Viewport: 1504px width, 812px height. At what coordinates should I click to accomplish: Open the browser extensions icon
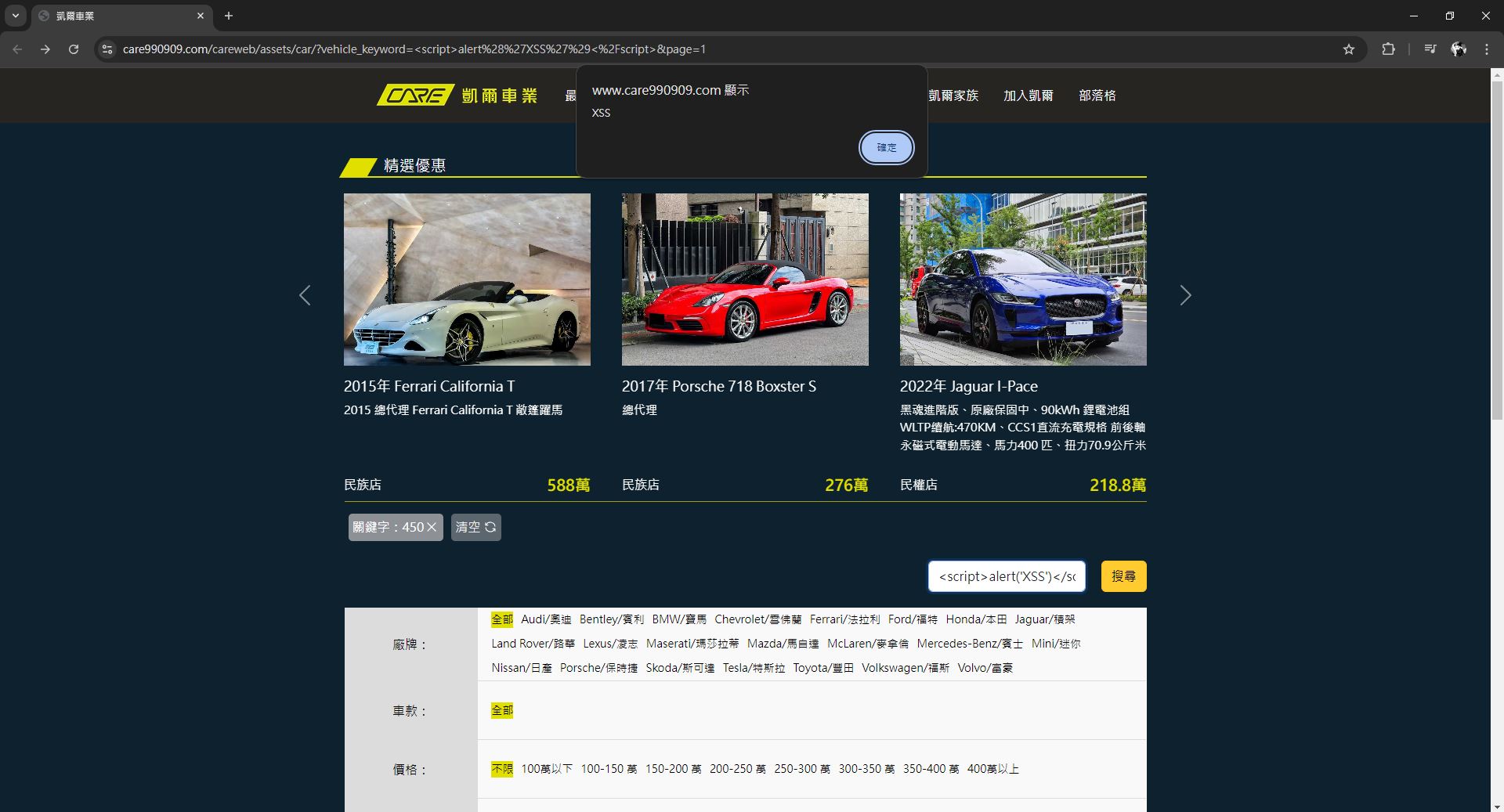pos(1388,49)
